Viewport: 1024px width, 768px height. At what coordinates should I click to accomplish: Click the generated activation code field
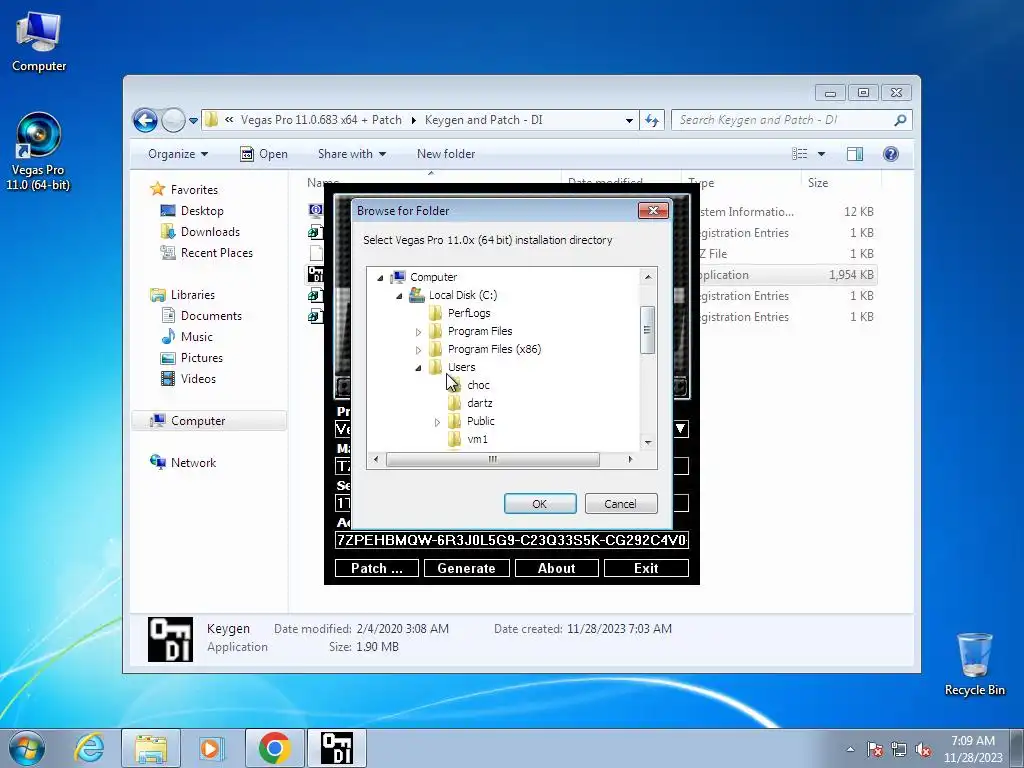point(512,540)
